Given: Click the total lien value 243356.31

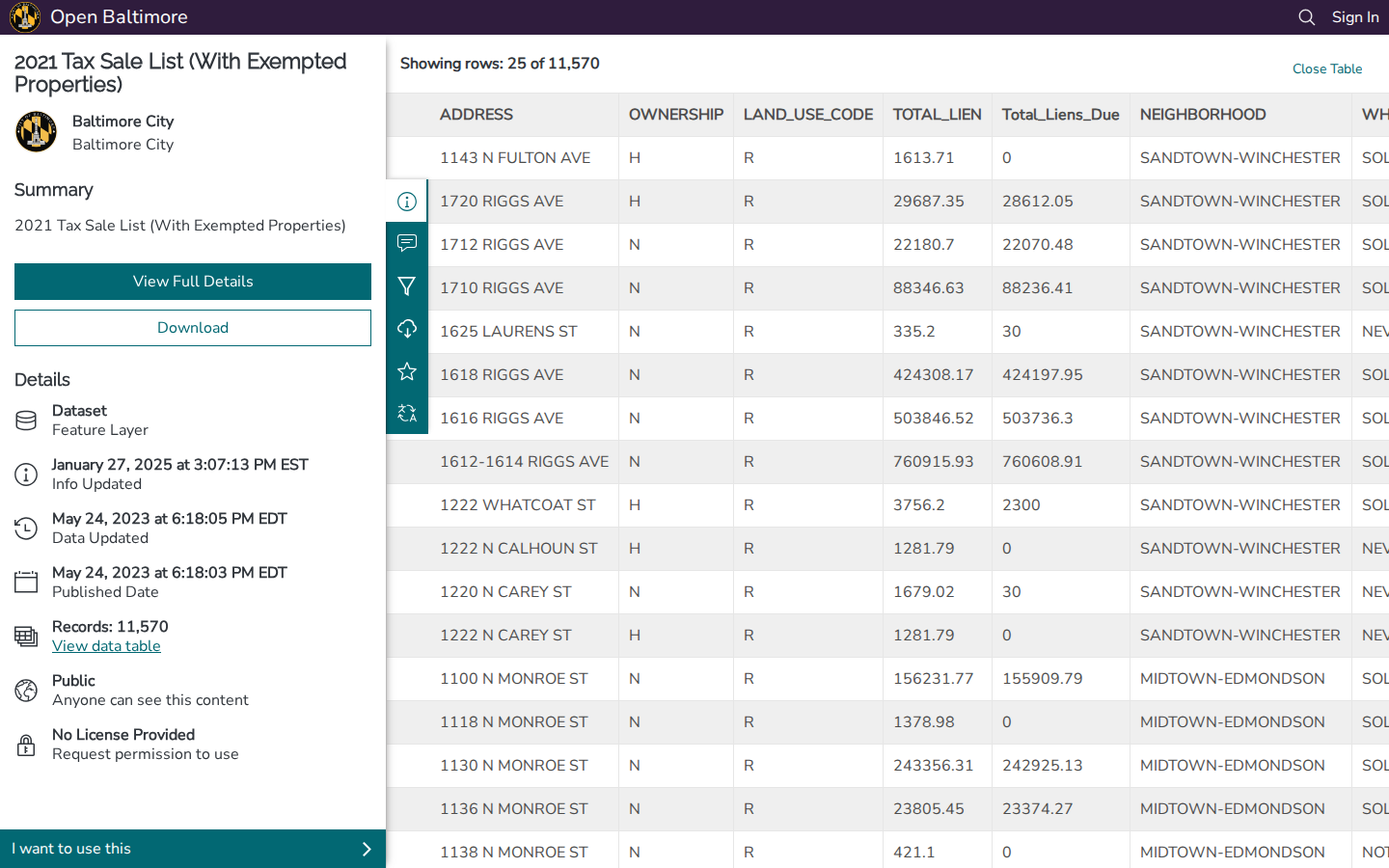Looking at the screenshot, I should point(933,766).
